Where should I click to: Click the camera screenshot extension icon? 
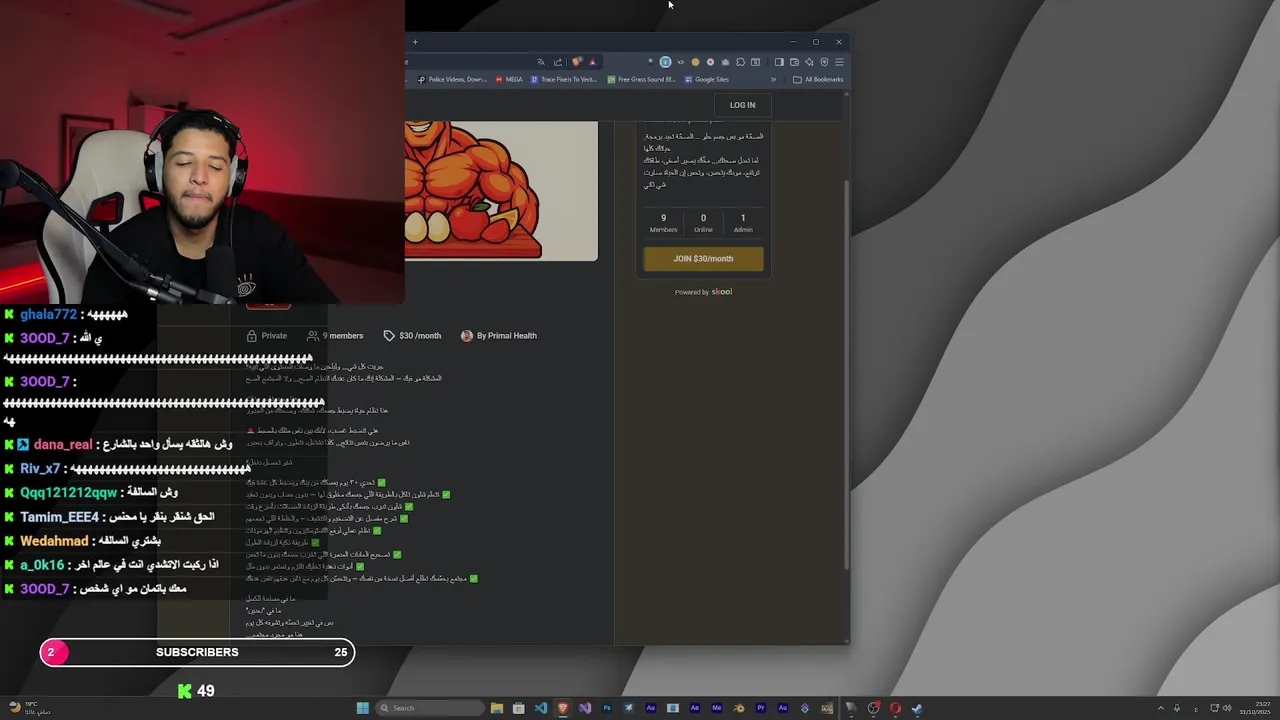pyautogui.click(x=725, y=62)
